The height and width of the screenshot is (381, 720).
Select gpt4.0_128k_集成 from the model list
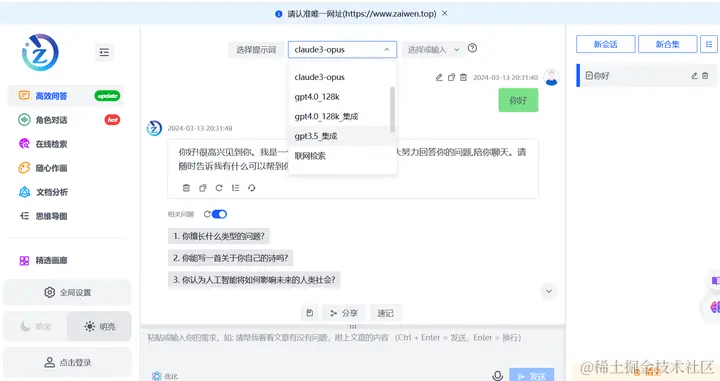[x=342, y=117]
